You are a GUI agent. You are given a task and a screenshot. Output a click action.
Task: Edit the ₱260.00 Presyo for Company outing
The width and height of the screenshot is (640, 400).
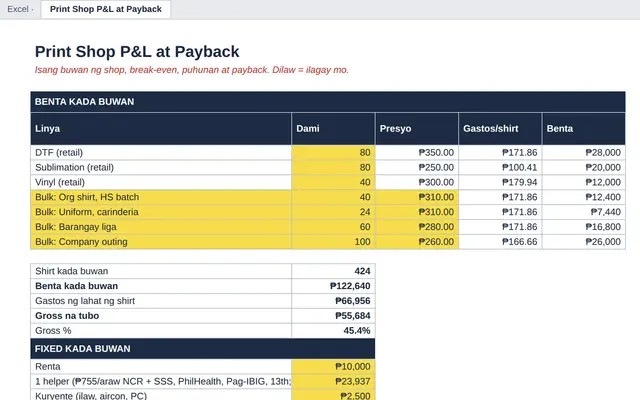[417, 242]
